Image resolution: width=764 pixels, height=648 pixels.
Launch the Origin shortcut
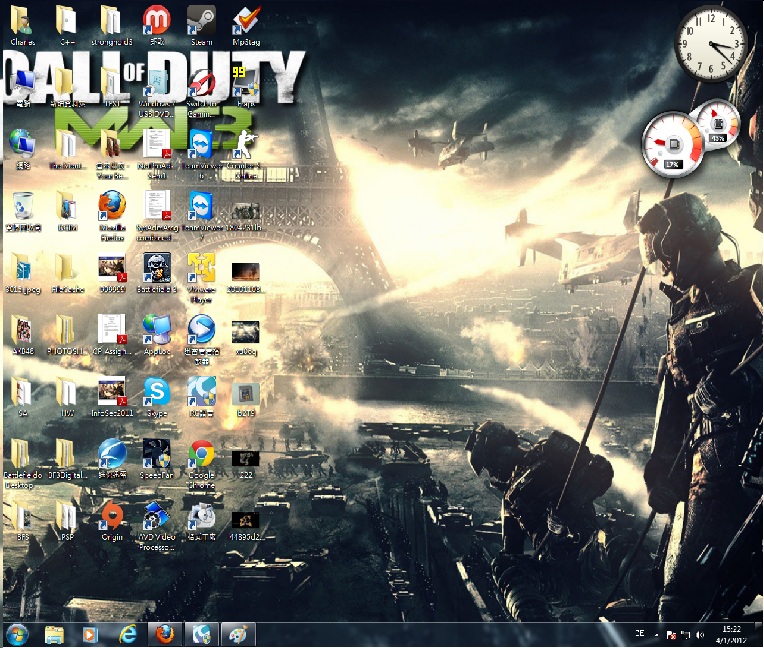[x=112, y=520]
